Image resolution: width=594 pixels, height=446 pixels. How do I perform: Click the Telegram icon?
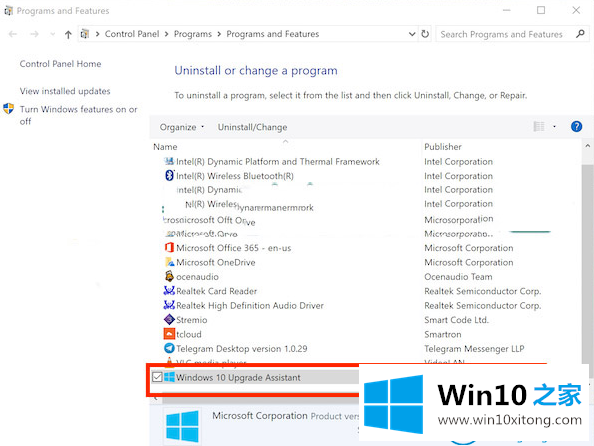(x=169, y=348)
